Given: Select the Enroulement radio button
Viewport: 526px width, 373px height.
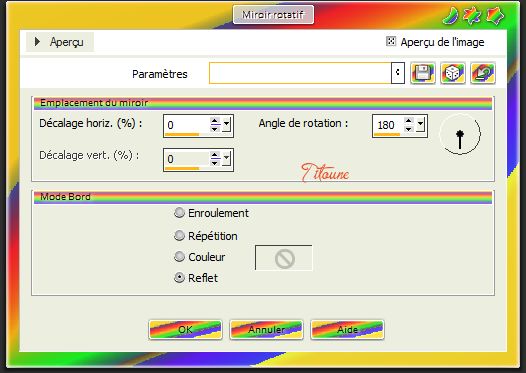Looking at the screenshot, I should [x=179, y=213].
